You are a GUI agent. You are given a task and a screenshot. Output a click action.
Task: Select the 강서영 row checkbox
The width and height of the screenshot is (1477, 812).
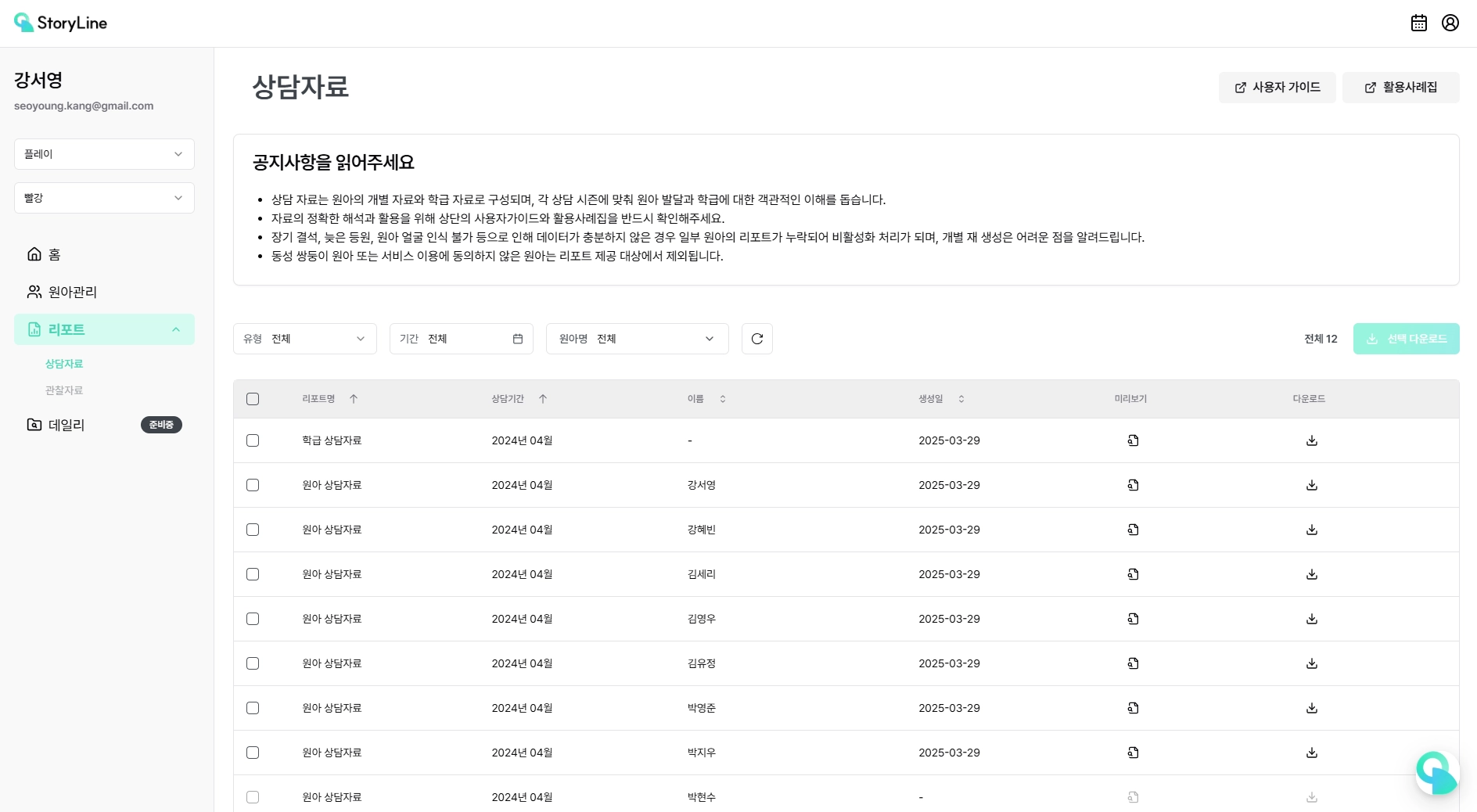pyautogui.click(x=253, y=485)
